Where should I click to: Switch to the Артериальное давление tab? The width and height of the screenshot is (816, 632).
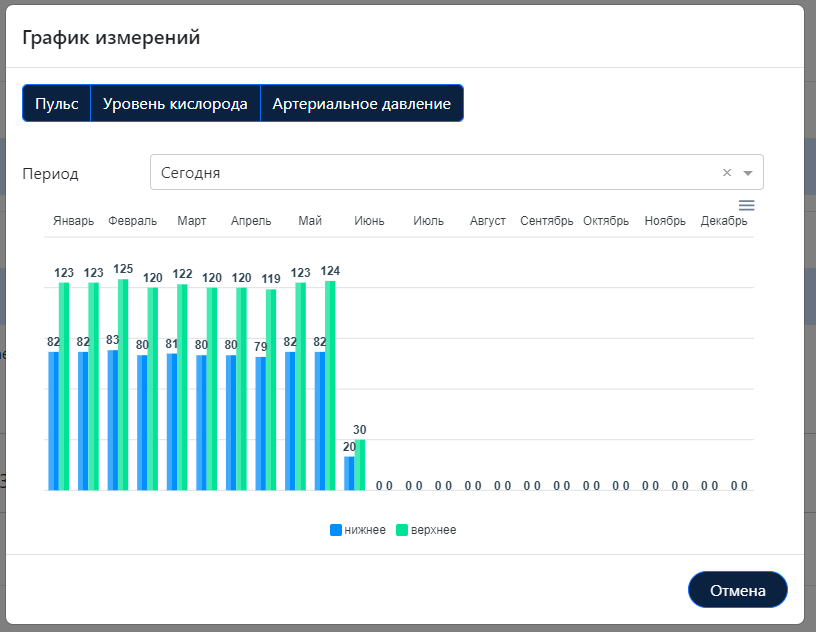[x=362, y=102]
